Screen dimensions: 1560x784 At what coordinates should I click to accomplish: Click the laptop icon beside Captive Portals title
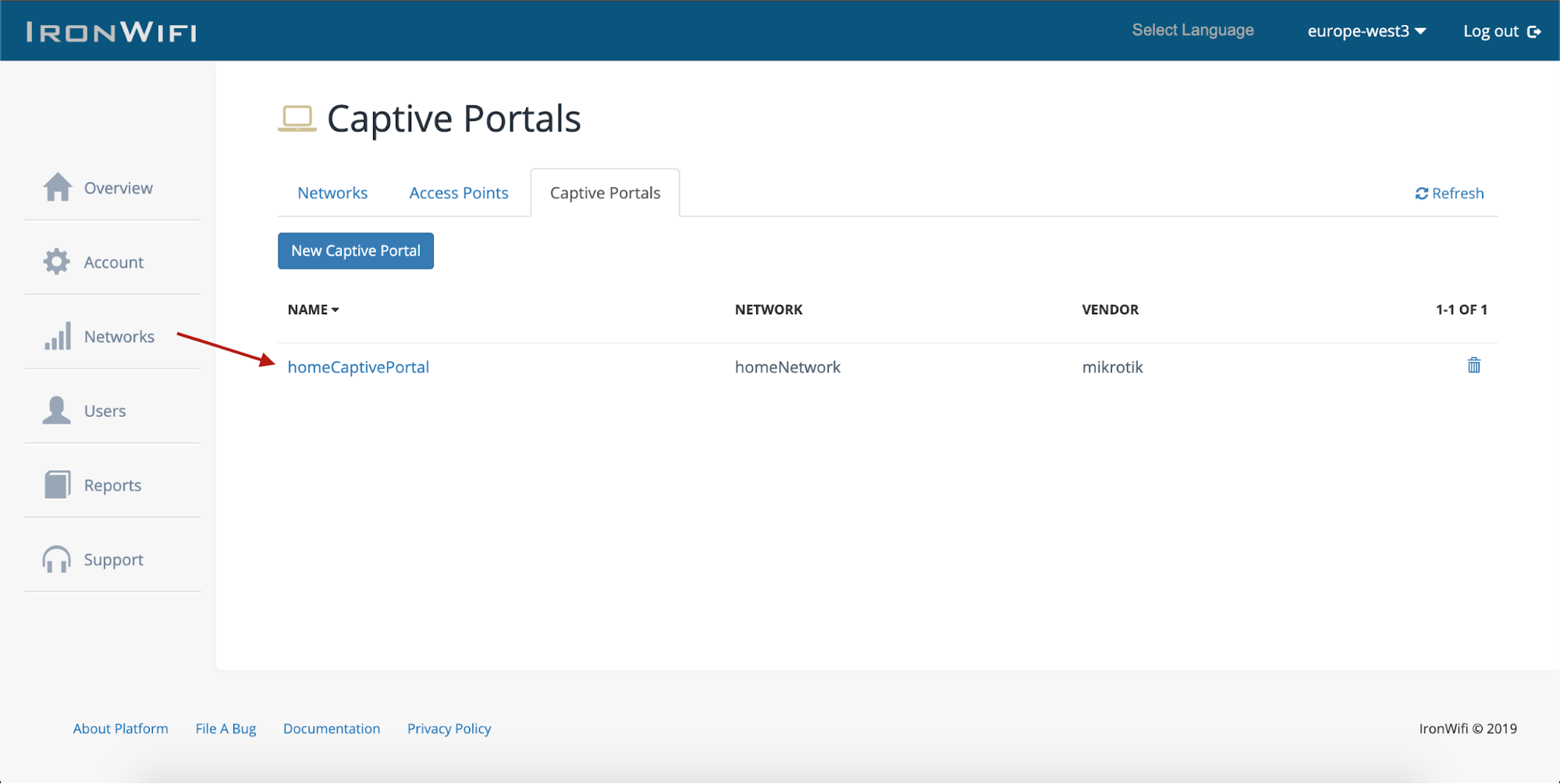[x=297, y=117]
